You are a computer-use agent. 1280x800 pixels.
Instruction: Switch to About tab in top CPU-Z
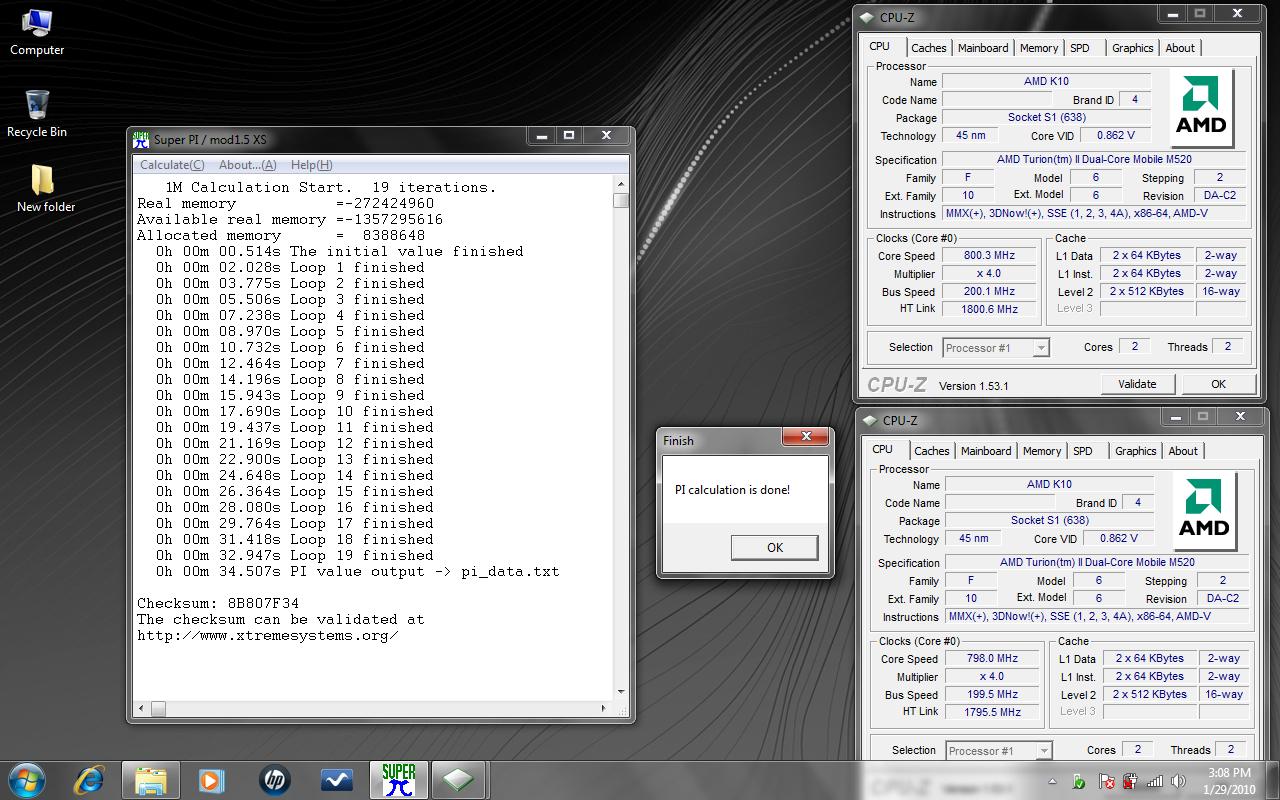click(1180, 48)
